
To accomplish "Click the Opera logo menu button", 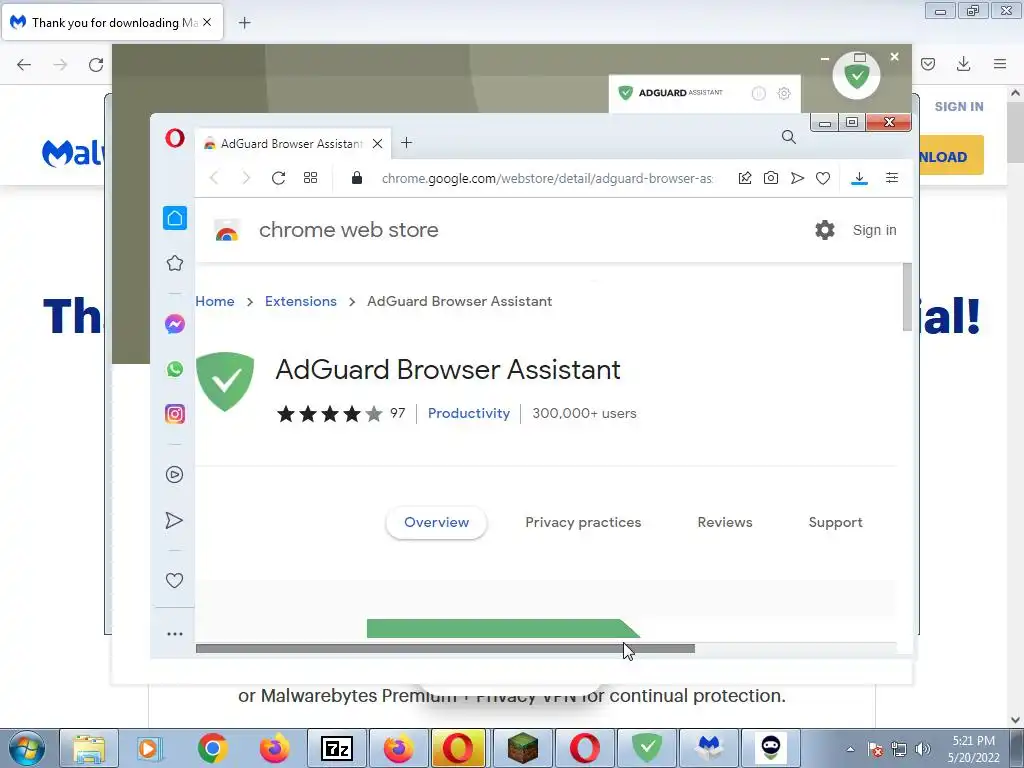I will pyautogui.click(x=174, y=138).
